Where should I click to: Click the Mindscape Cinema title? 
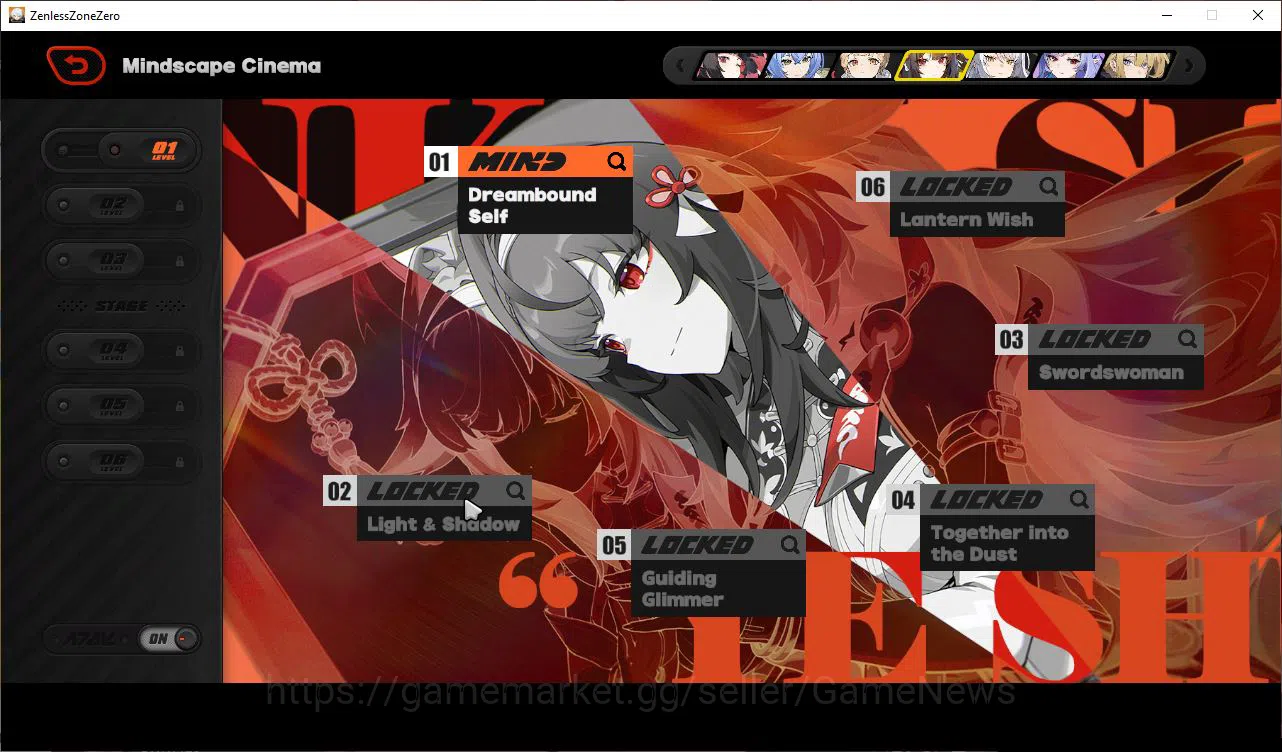pos(222,66)
